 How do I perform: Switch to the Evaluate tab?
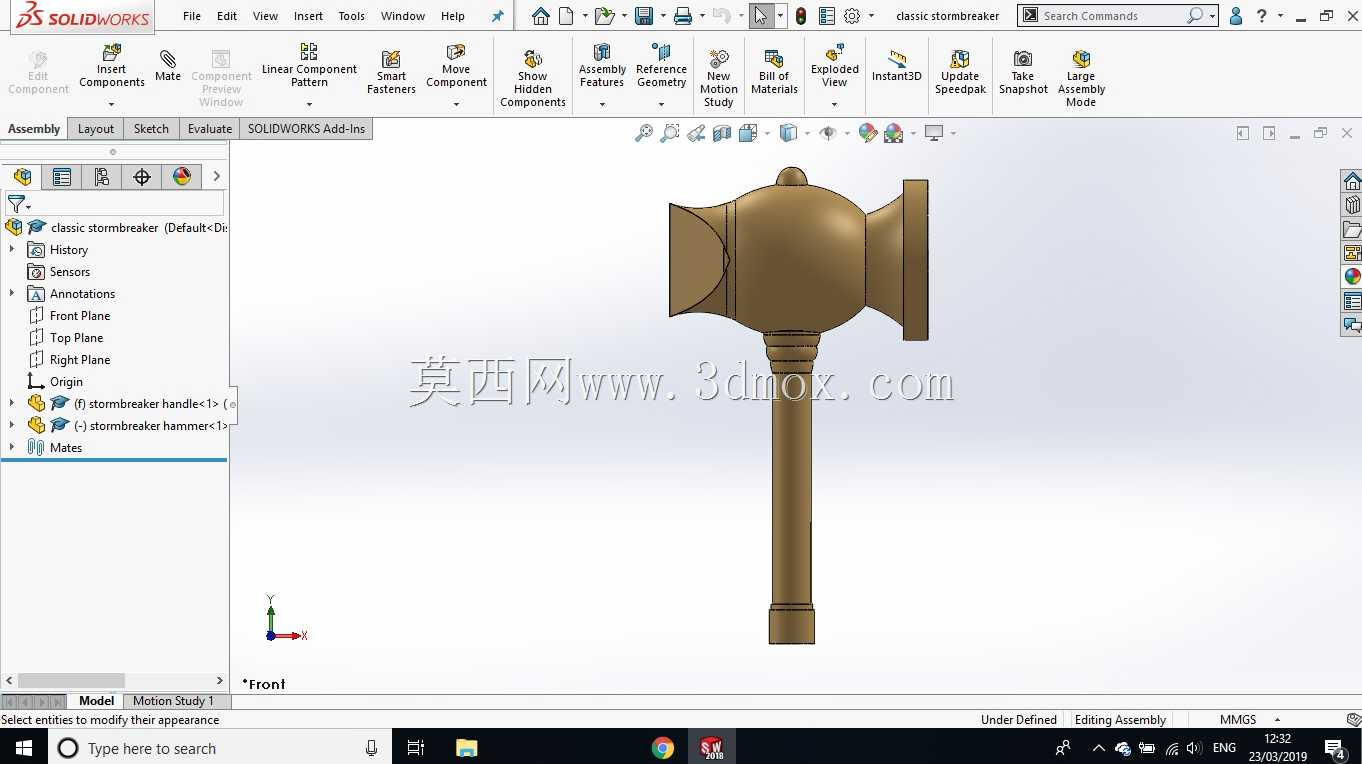point(210,129)
